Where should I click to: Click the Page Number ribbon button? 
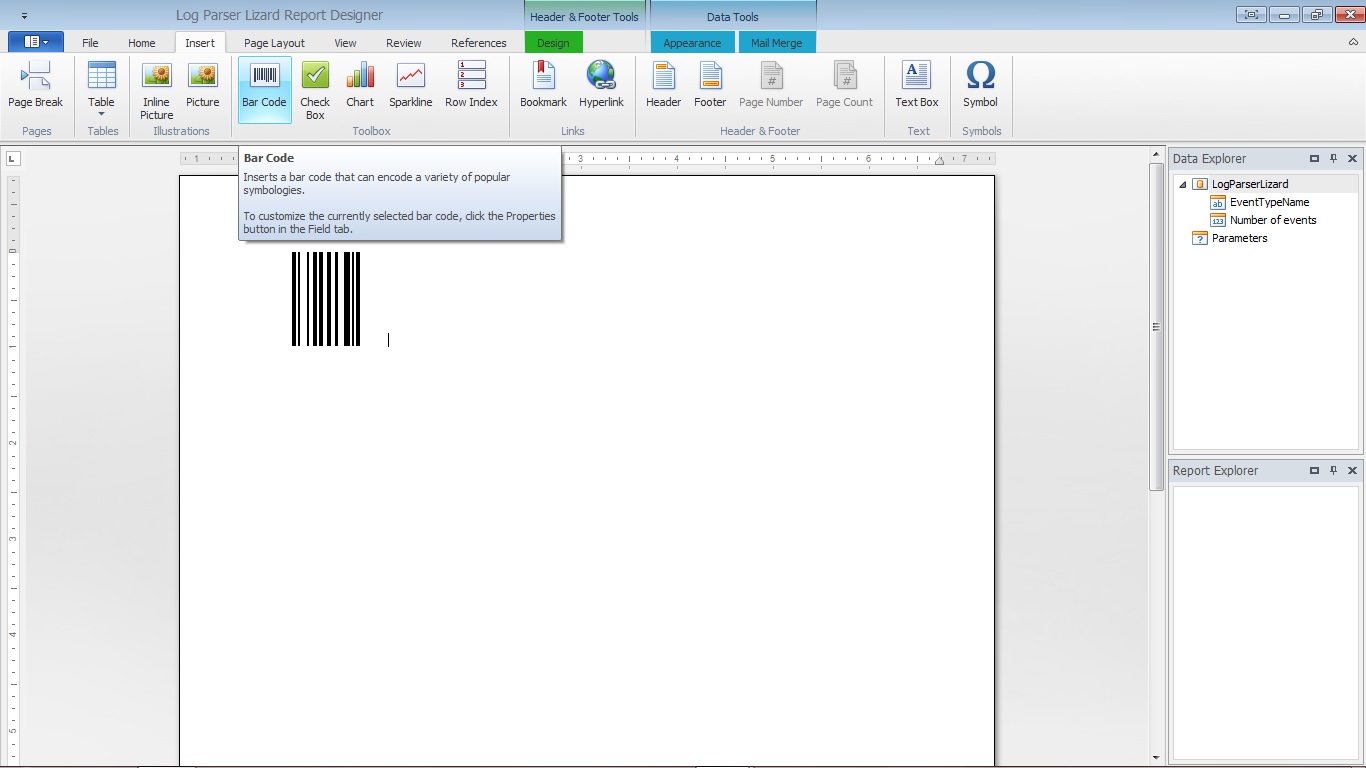click(771, 85)
